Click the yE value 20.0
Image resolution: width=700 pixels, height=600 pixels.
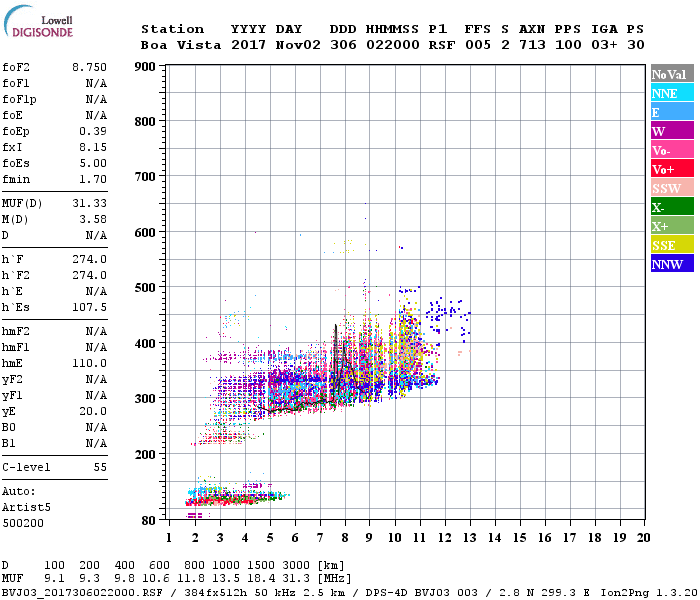93,412
